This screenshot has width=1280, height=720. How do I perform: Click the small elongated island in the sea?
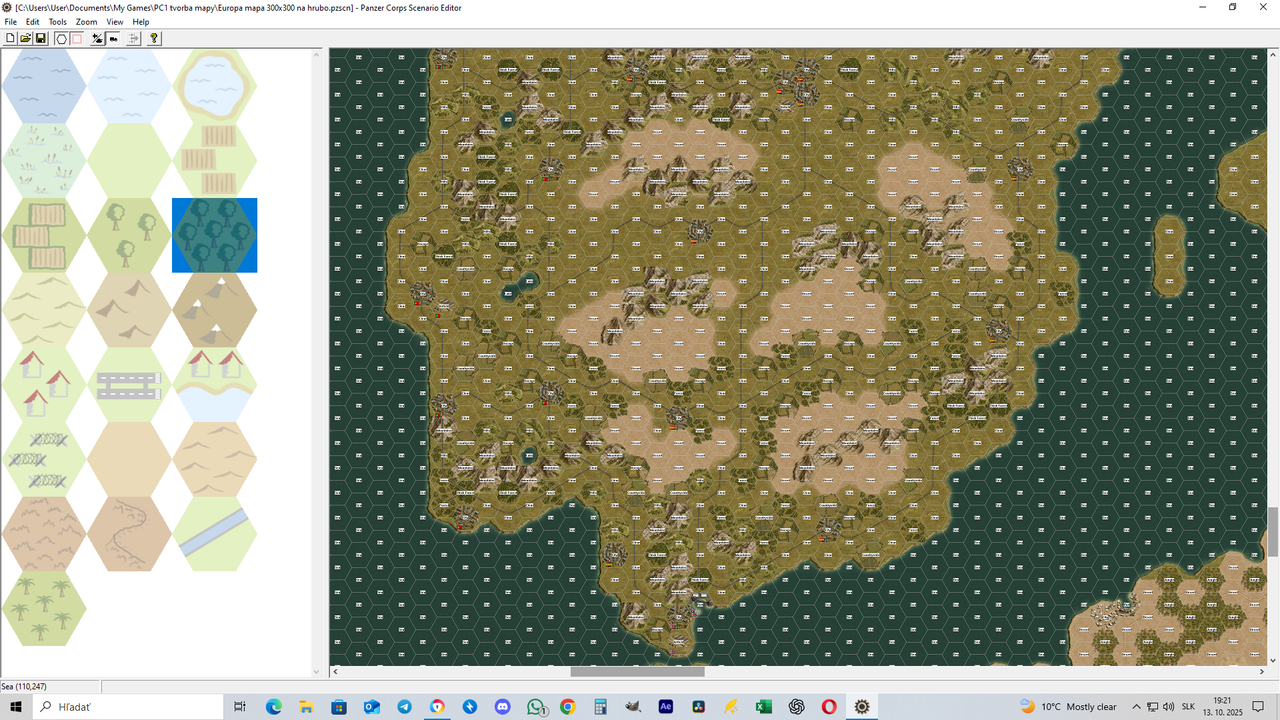tap(1168, 255)
